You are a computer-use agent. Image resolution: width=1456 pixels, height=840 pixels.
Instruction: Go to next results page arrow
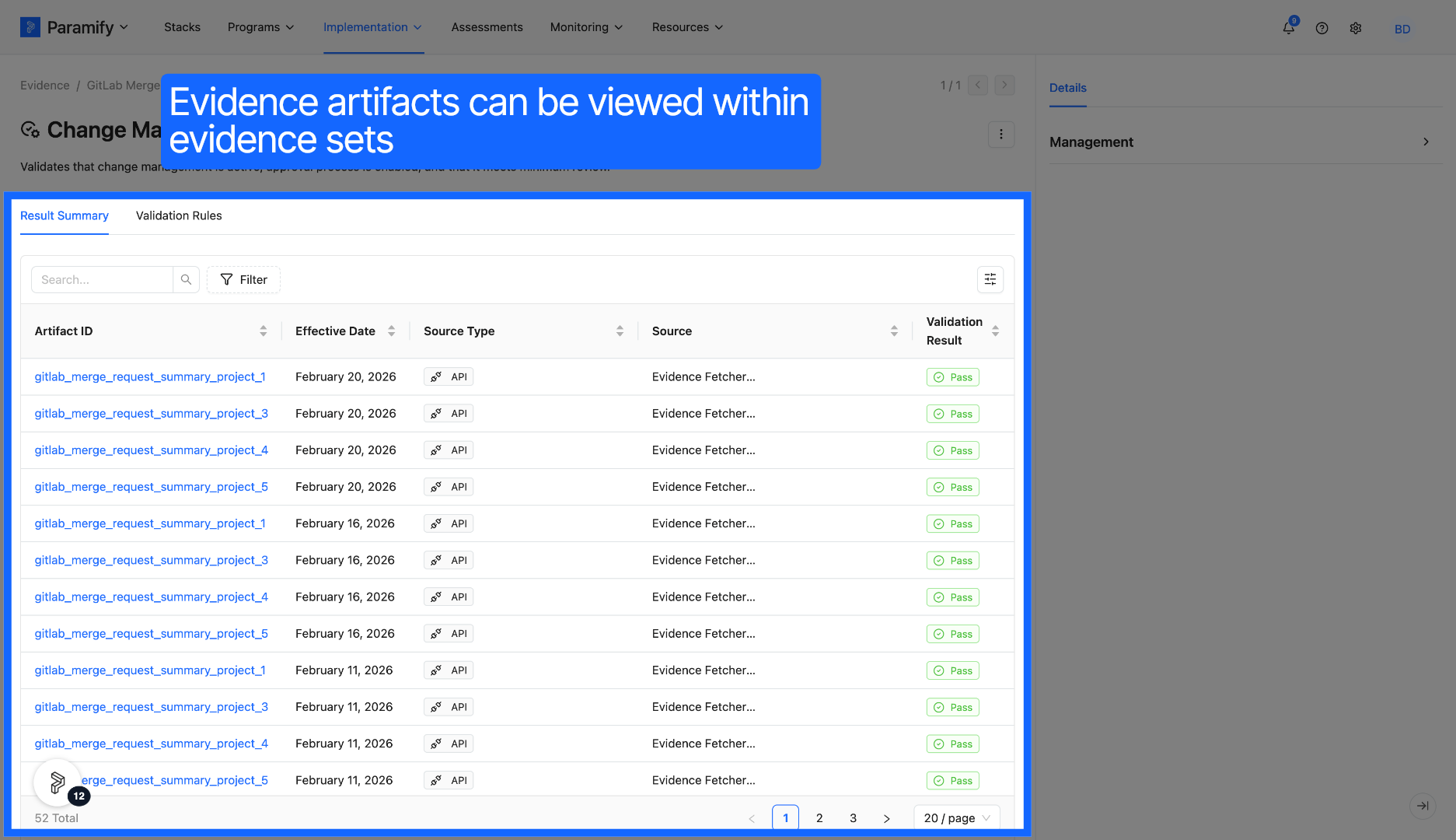tap(886, 818)
